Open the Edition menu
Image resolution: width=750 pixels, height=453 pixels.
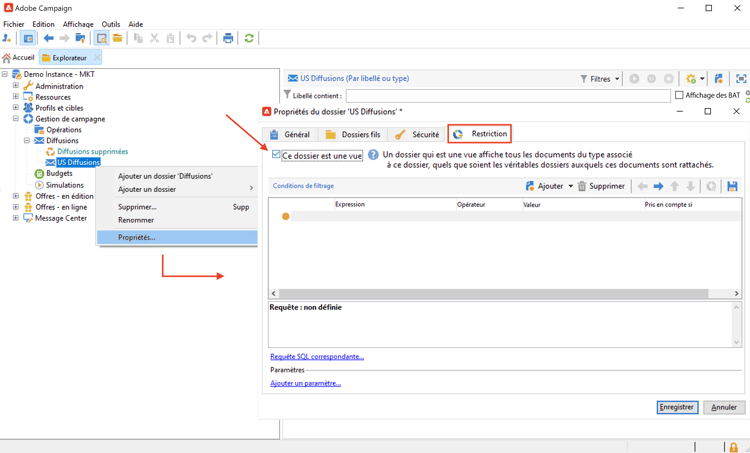click(44, 24)
